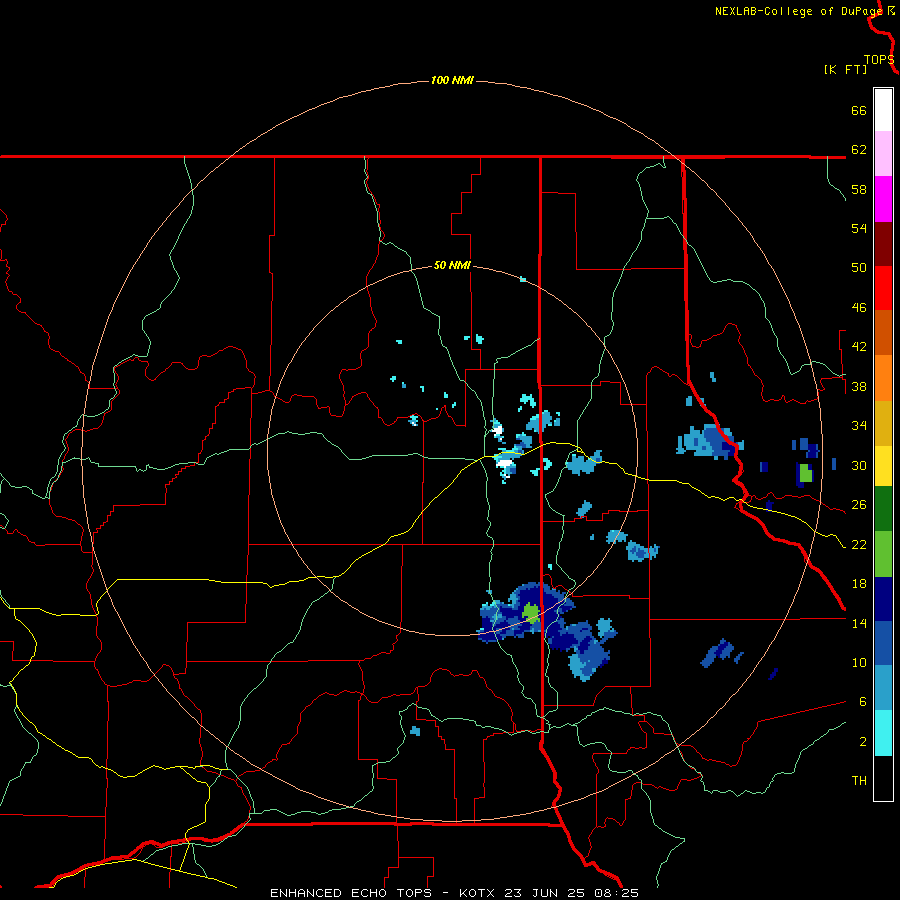Image resolution: width=900 pixels, height=900 pixels.
Task: Click the black TH threshold legend swatch
Action: (883, 778)
